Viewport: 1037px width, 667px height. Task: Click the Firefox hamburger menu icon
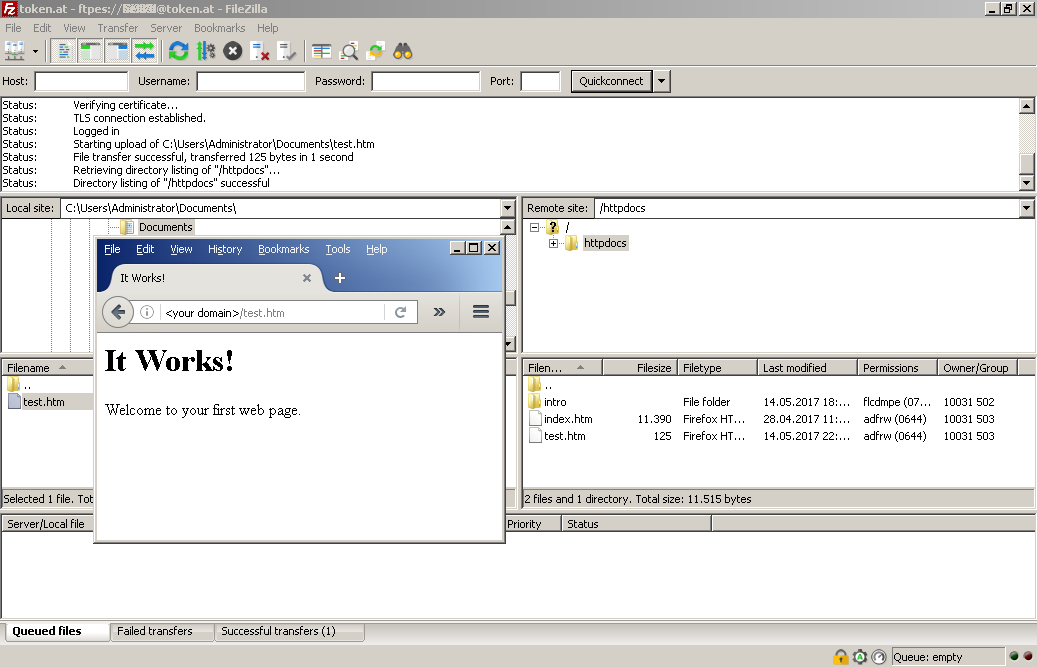coord(481,312)
